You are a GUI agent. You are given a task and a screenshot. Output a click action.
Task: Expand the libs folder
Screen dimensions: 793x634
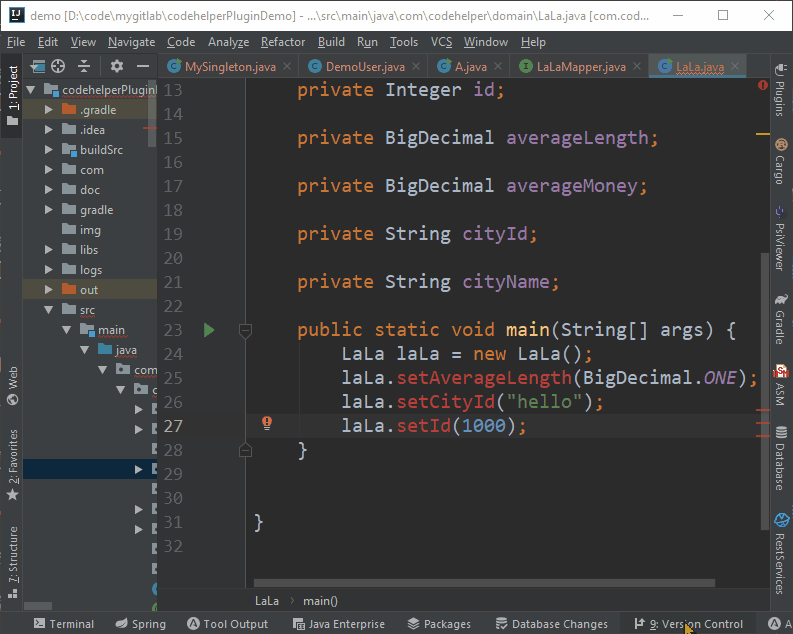coord(49,250)
